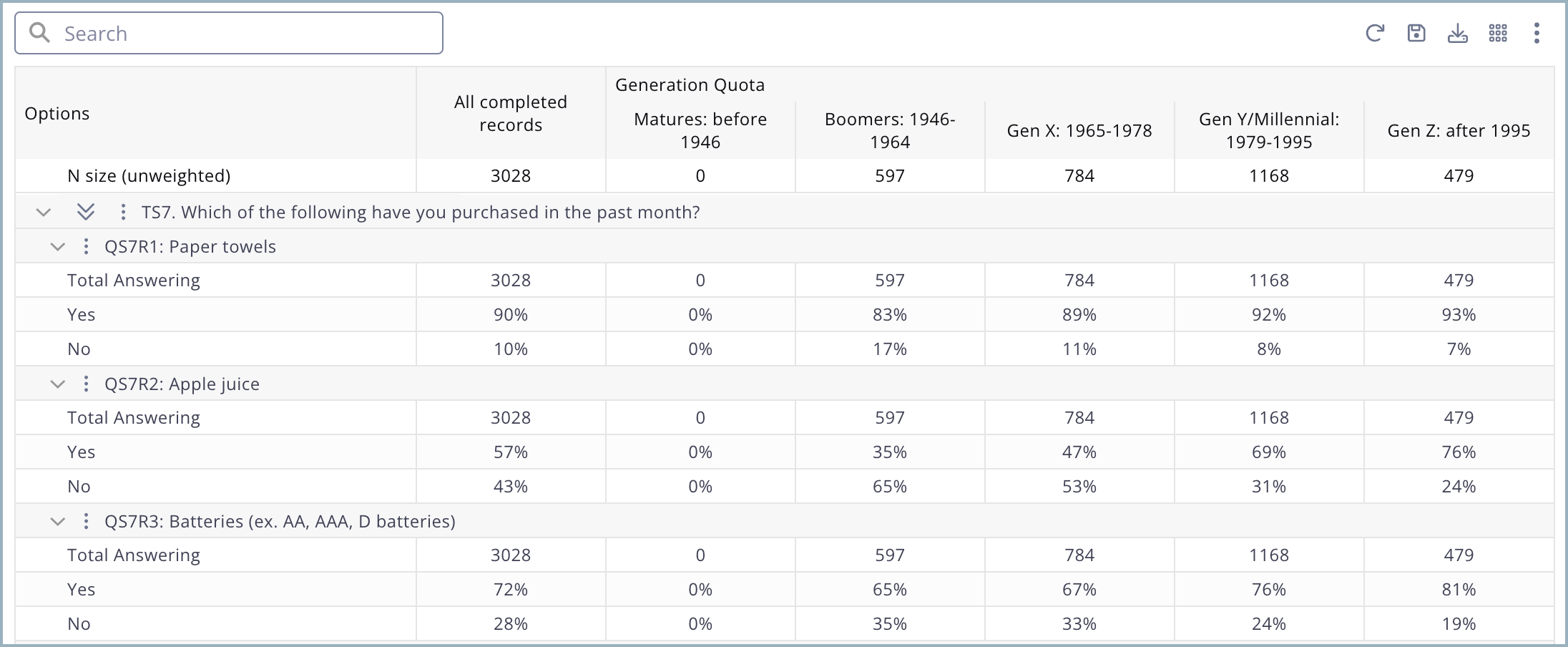Viewport: 1568px width, 647px height.
Task: Open the grid view icon
Action: click(x=1498, y=34)
